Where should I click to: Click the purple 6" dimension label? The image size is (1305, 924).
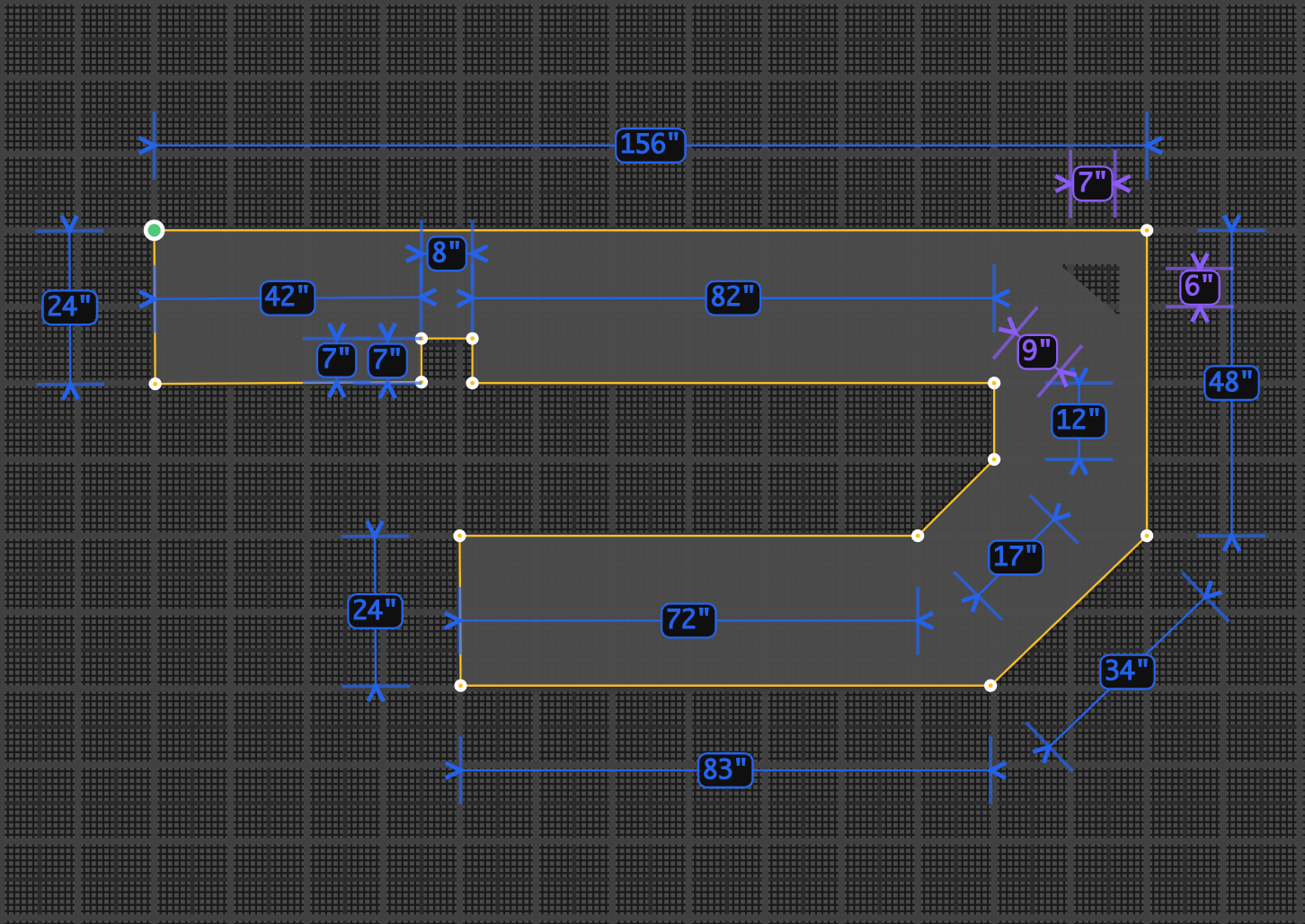(1199, 288)
